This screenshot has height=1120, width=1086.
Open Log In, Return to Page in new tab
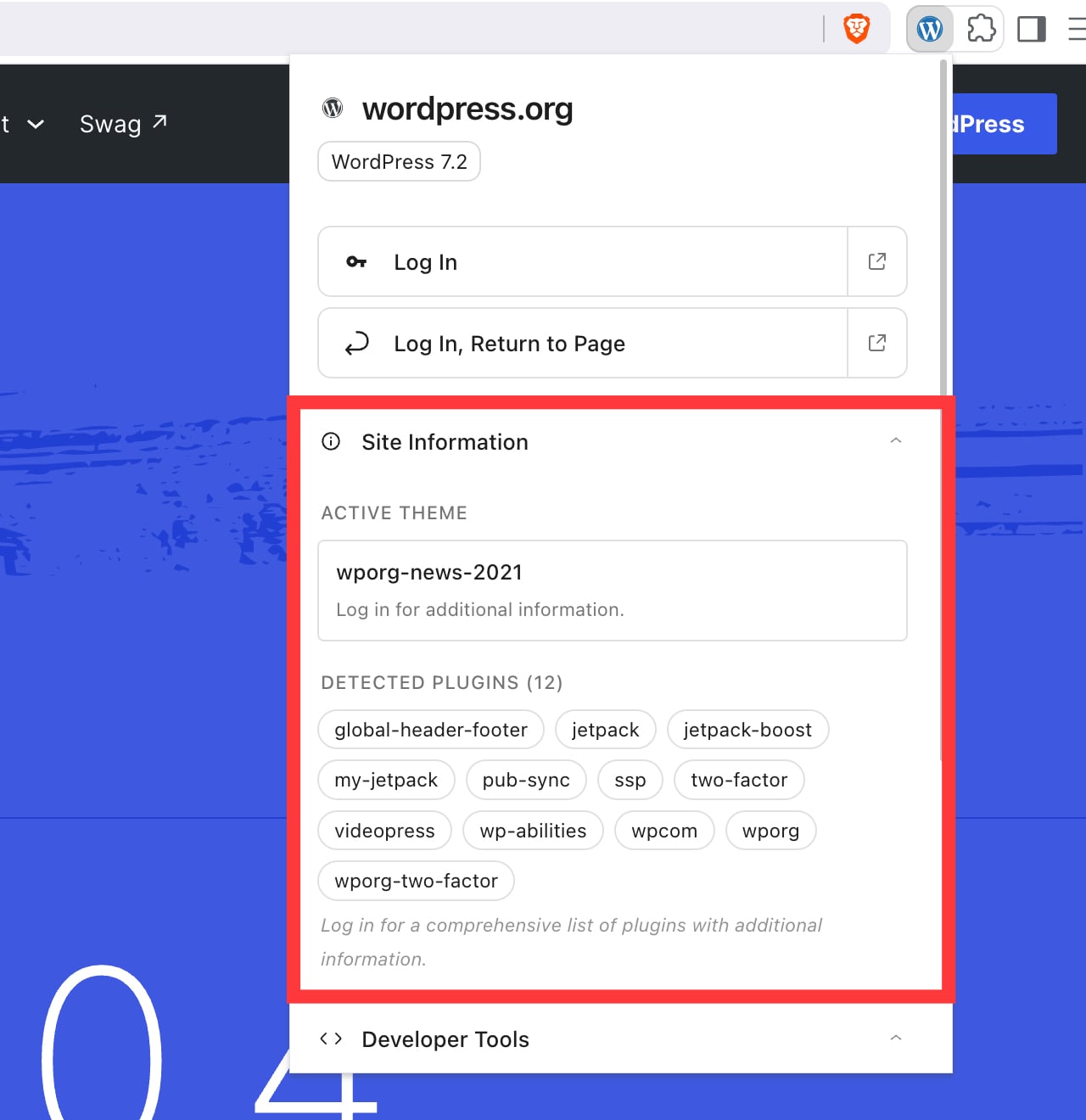(x=877, y=343)
